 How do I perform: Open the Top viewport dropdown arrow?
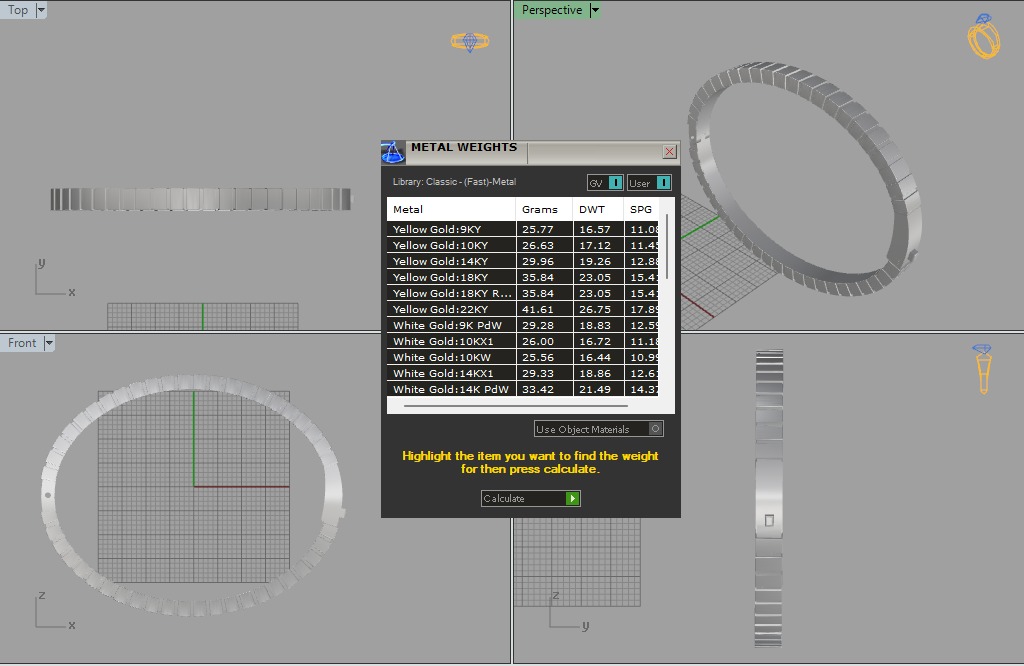pos(41,10)
